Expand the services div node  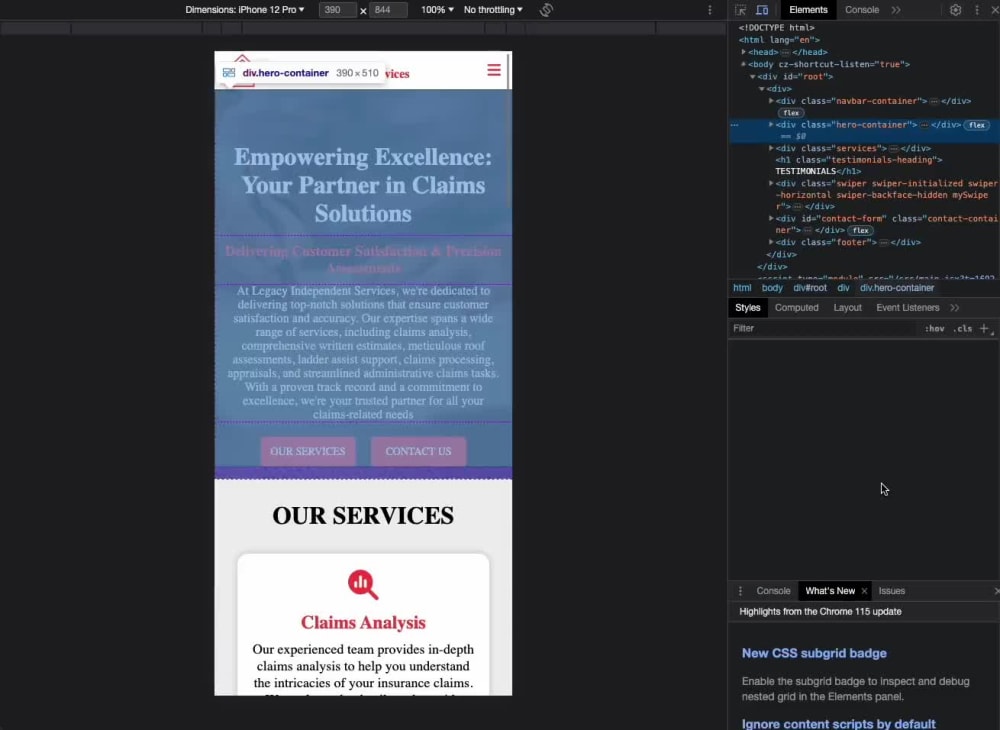pyautogui.click(x=771, y=148)
